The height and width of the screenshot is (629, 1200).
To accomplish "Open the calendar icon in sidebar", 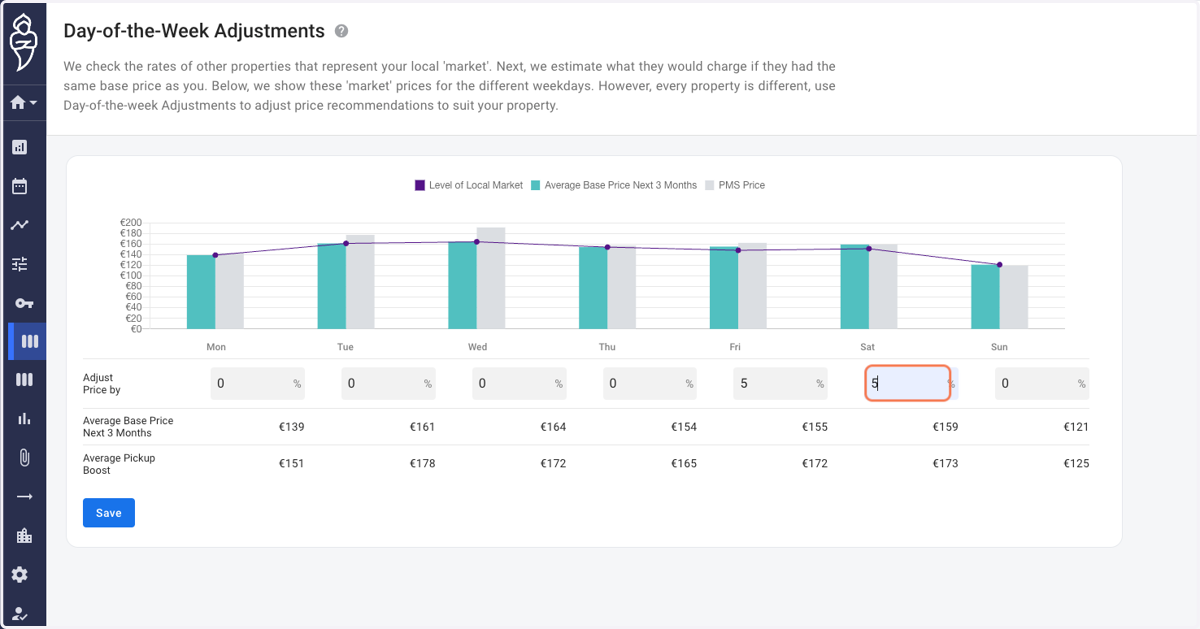I will pos(20,186).
